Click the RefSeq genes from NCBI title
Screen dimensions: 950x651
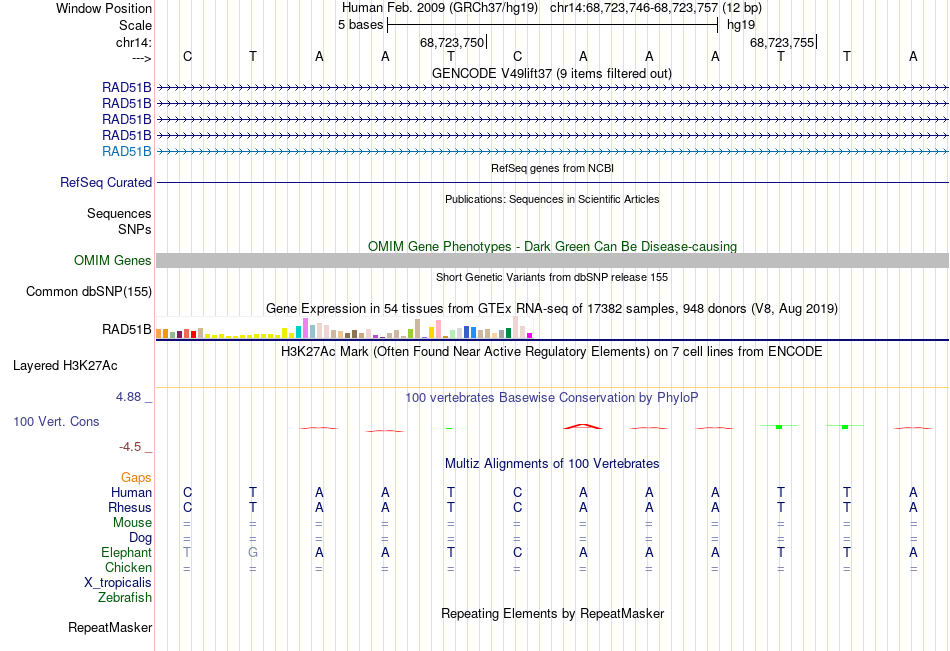pyautogui.click(x=552, y=168)
